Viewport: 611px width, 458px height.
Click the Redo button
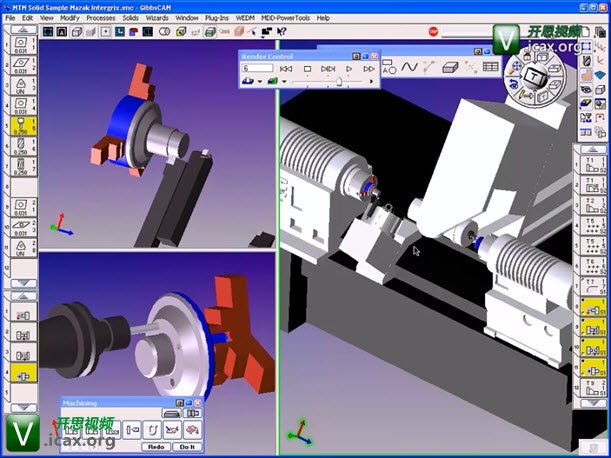(155, 447)
